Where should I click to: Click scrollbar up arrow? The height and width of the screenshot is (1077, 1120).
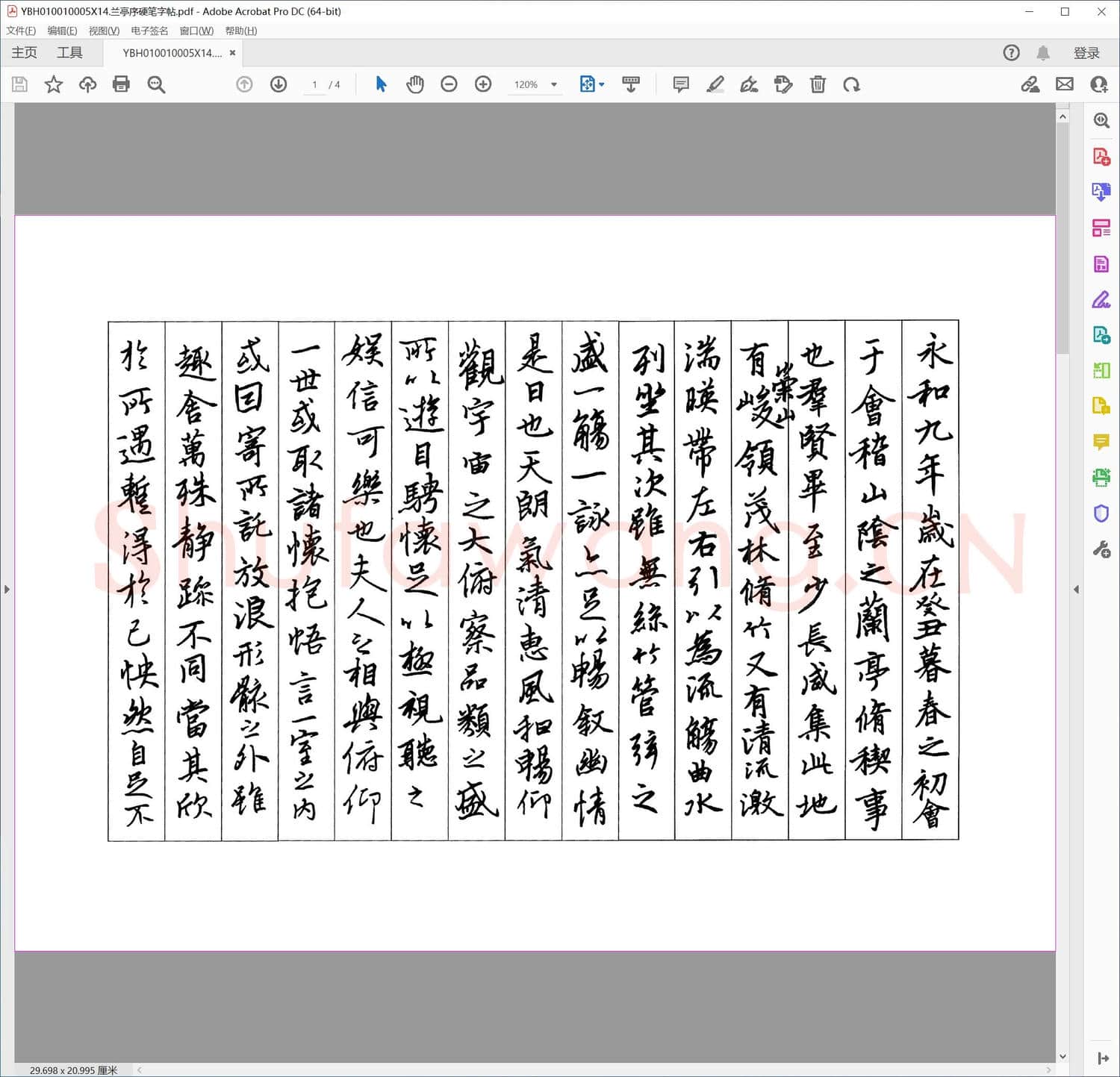(x=1063, y=116)
